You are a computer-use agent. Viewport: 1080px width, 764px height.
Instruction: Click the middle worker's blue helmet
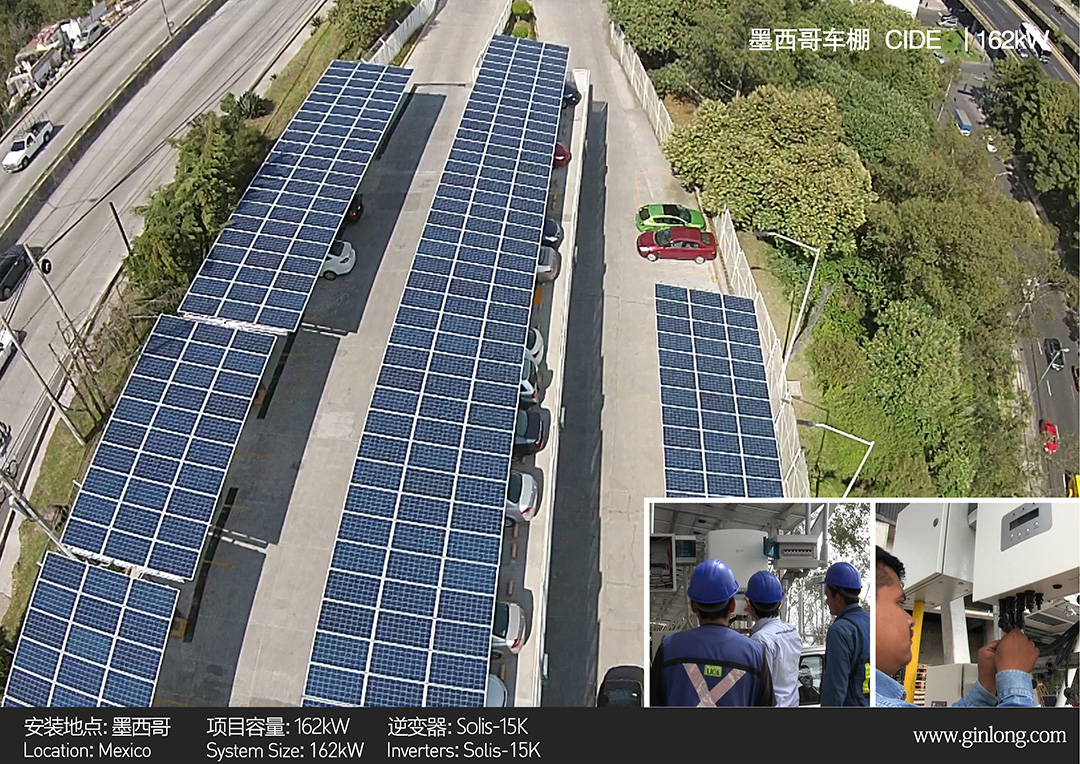point(765,587)
